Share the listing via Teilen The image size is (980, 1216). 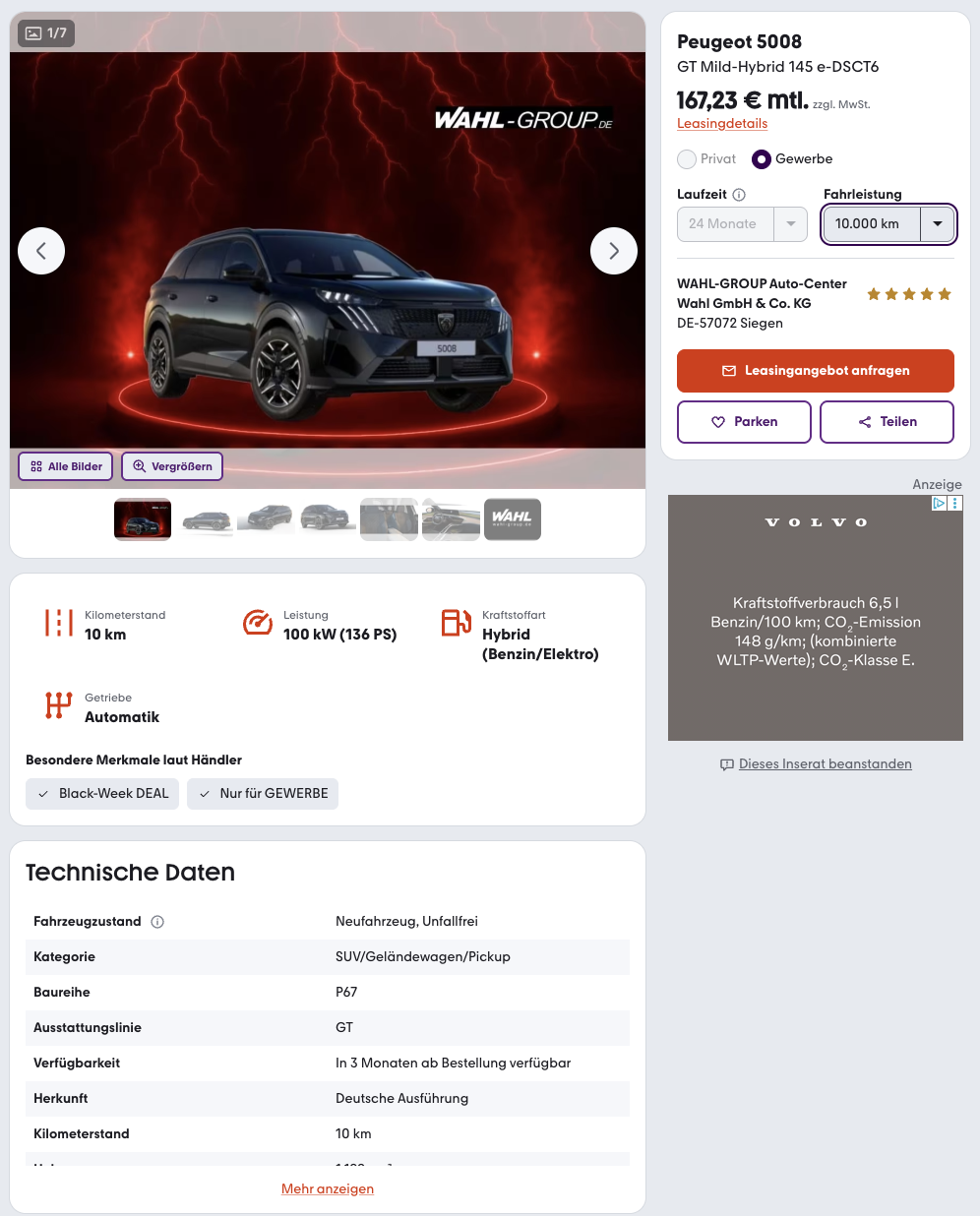(887, 422)
